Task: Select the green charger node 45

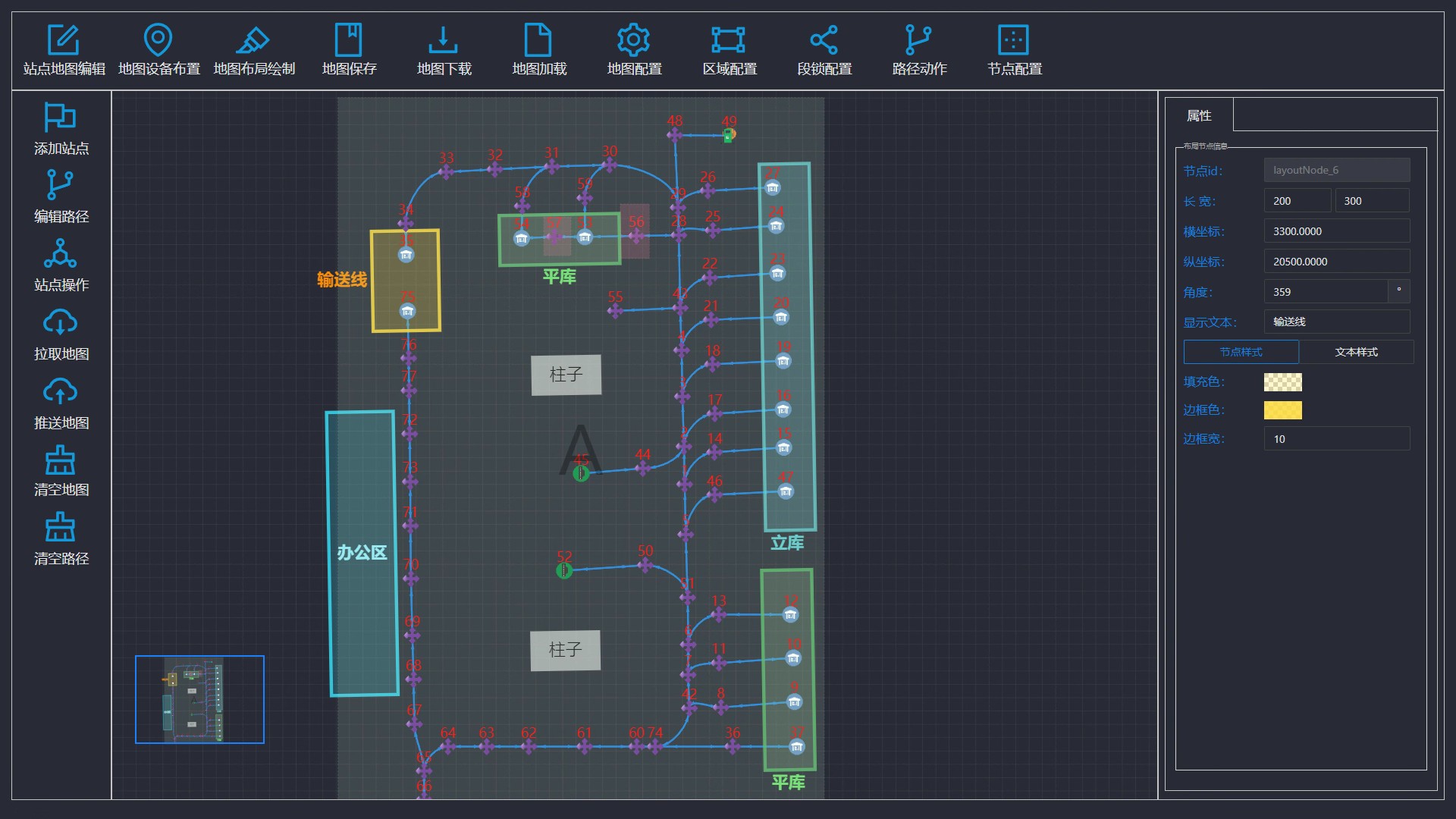Action: point(581,474)
